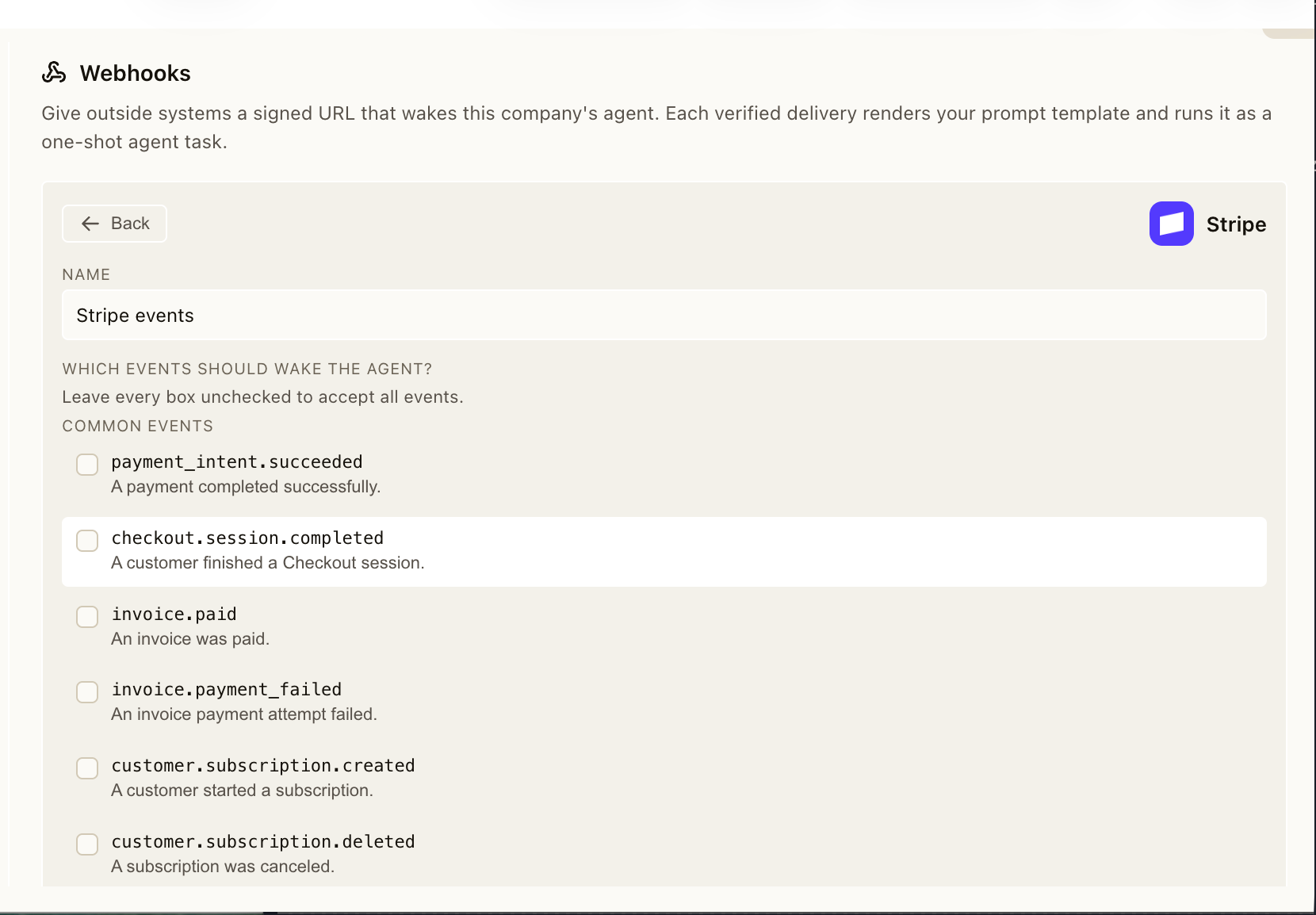Tick the invoice.paid checkbox
The image size is (1316, 915).
(x=87, y=617)
